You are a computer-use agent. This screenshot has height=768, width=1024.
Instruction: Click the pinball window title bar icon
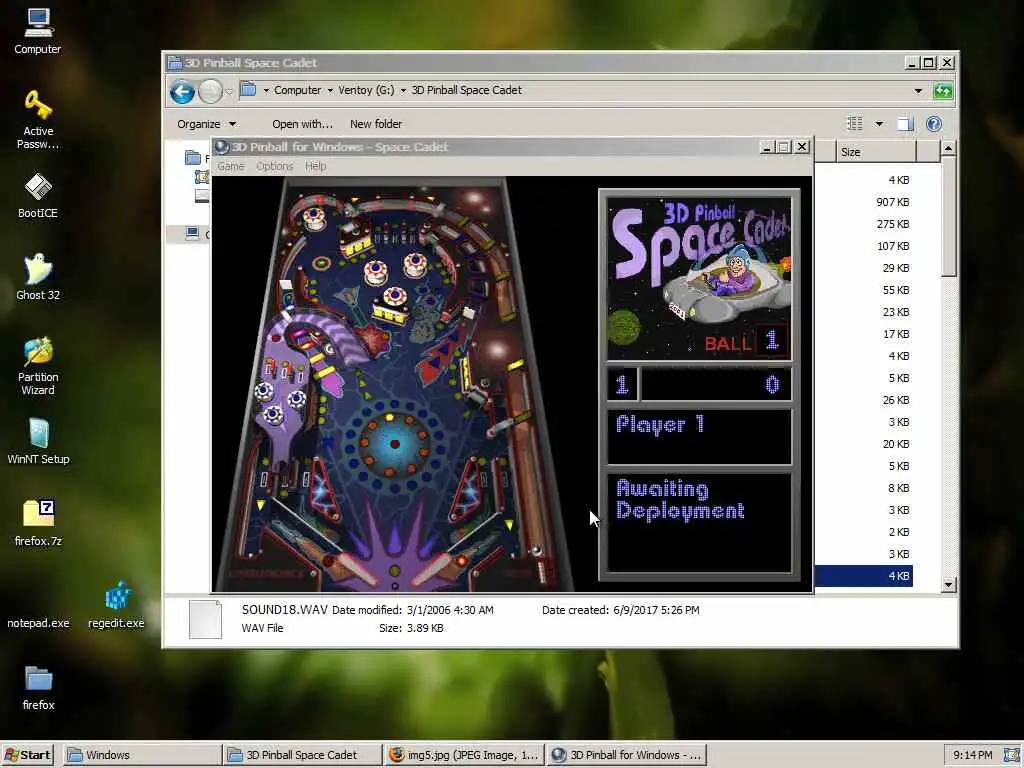coord(221,147)
